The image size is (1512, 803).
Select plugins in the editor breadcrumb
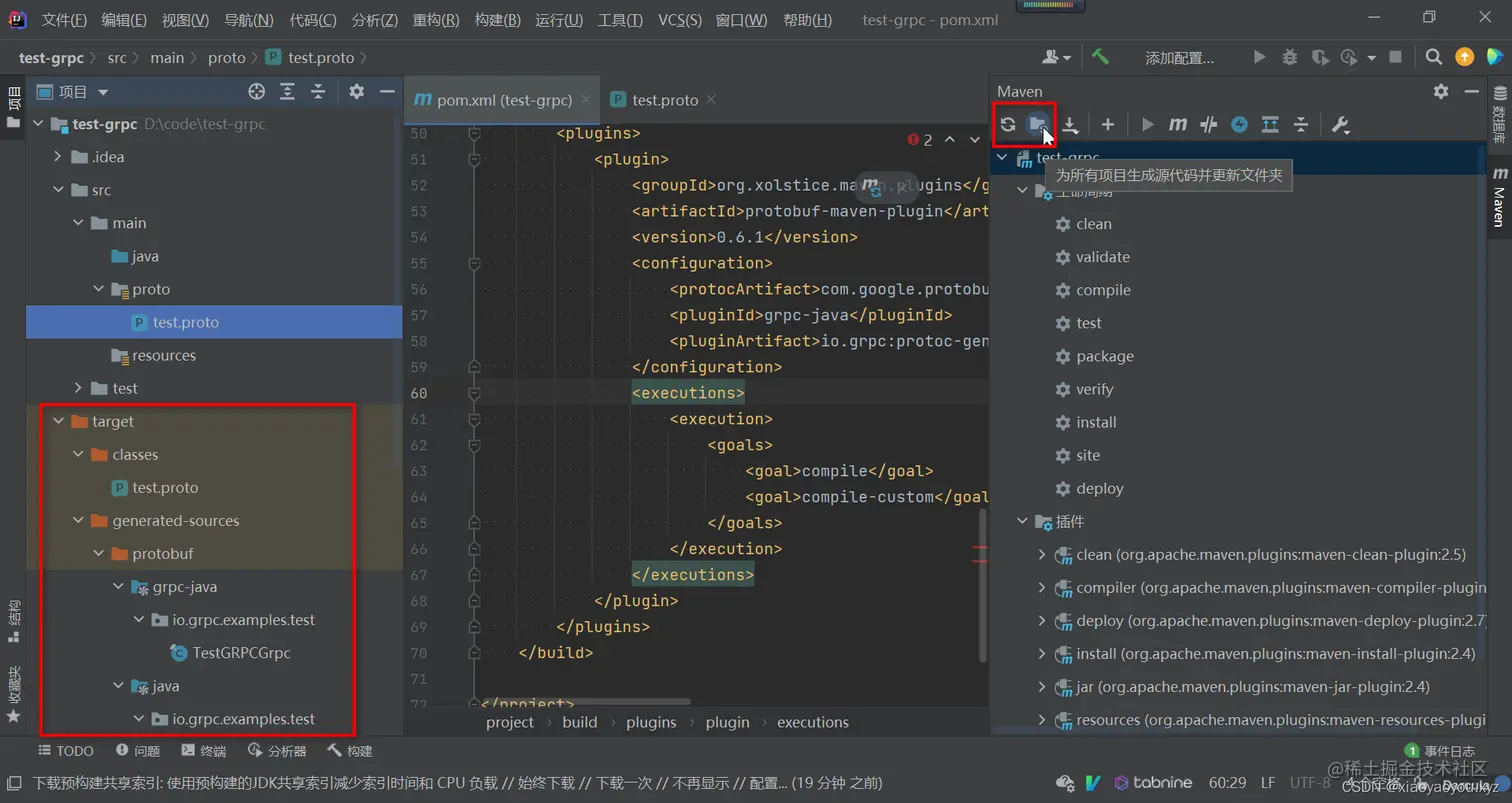(651, 722)
